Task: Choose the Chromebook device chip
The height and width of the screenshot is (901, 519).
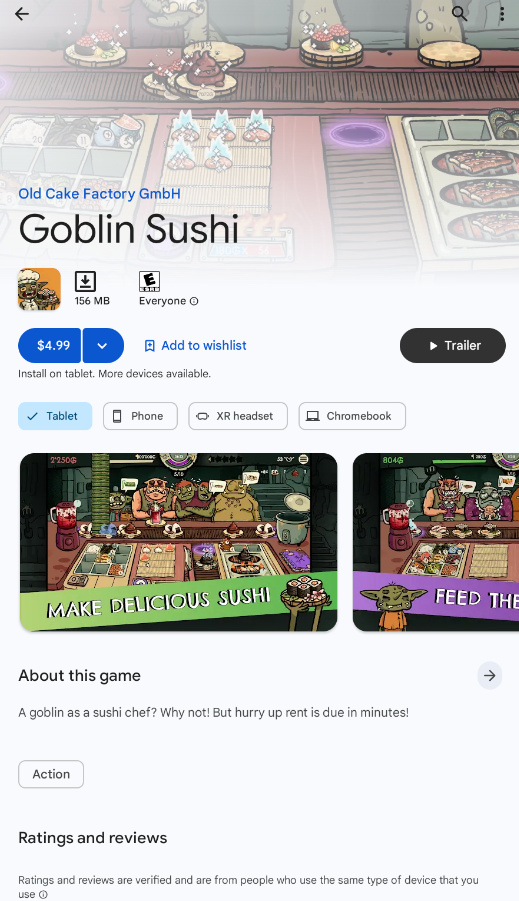Action: click(352, 416)
